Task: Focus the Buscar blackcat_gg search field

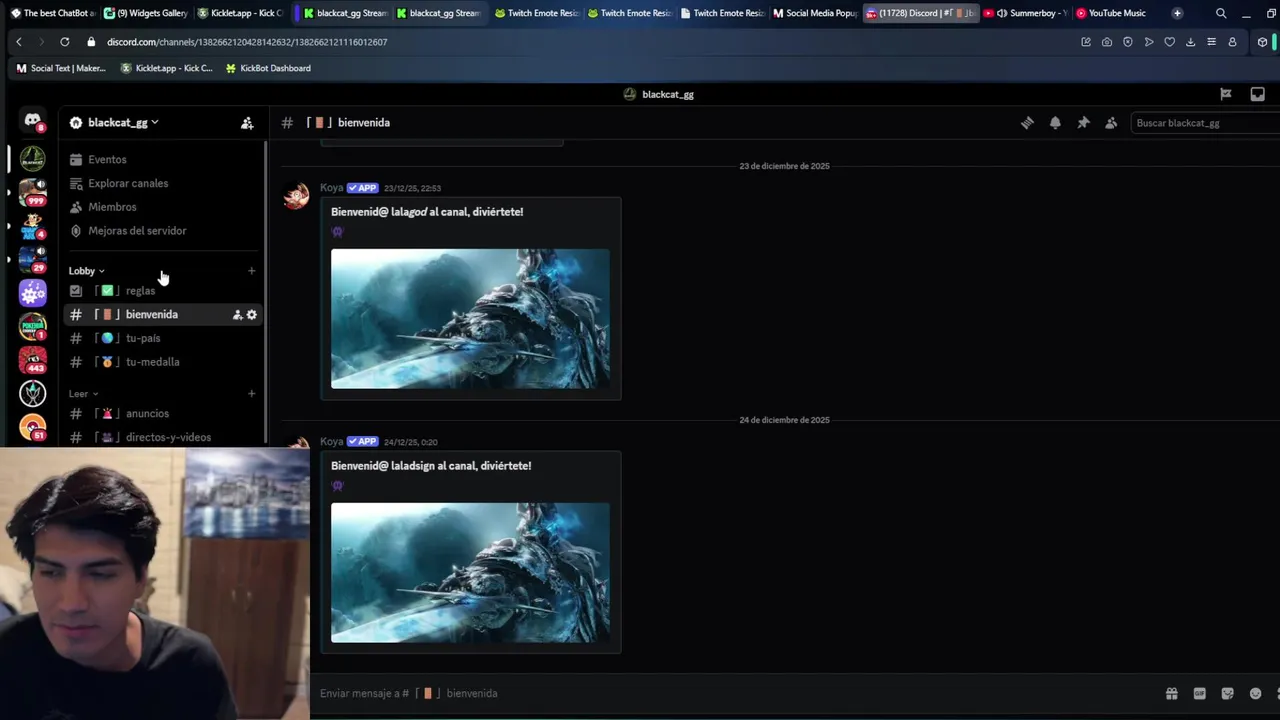Action: click(1204, 123)
